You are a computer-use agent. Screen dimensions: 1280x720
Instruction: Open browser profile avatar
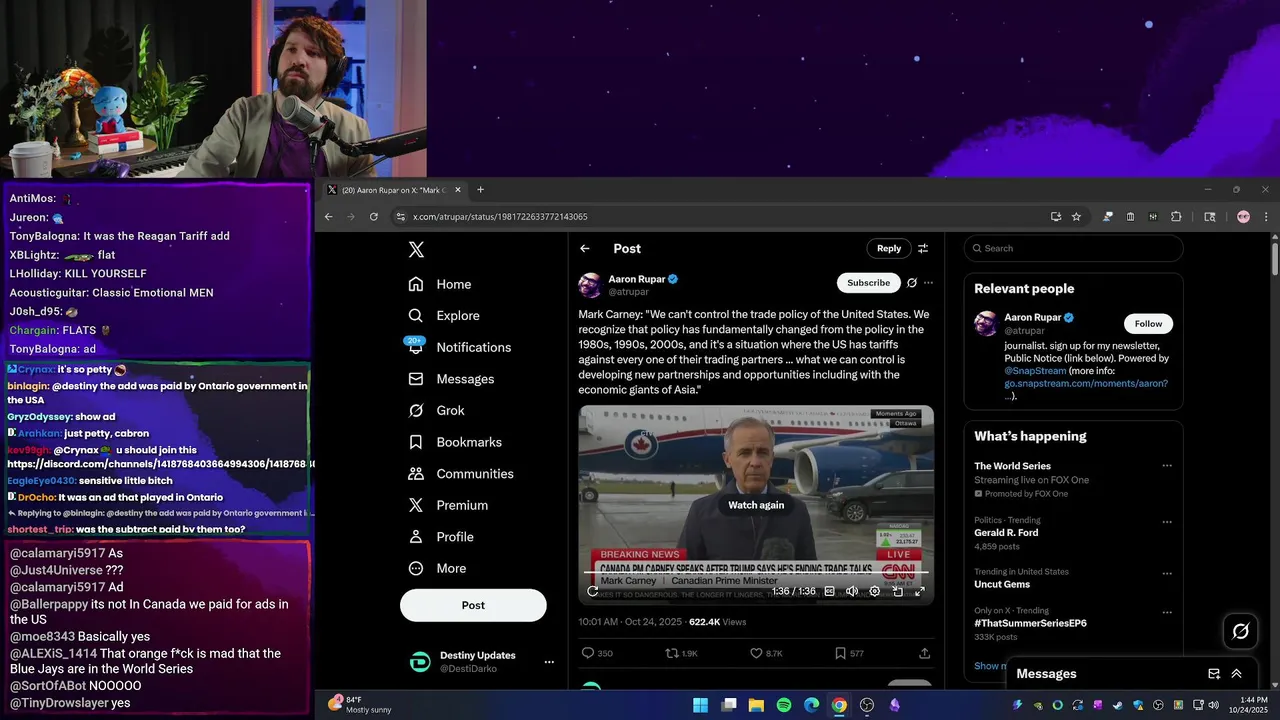coord(1243,217)
